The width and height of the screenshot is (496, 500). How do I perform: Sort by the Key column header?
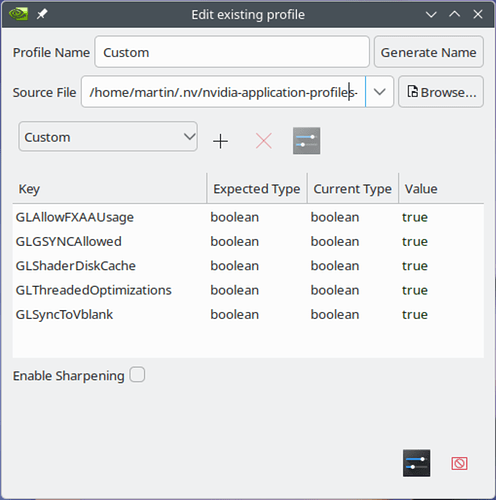pos(110,189)
